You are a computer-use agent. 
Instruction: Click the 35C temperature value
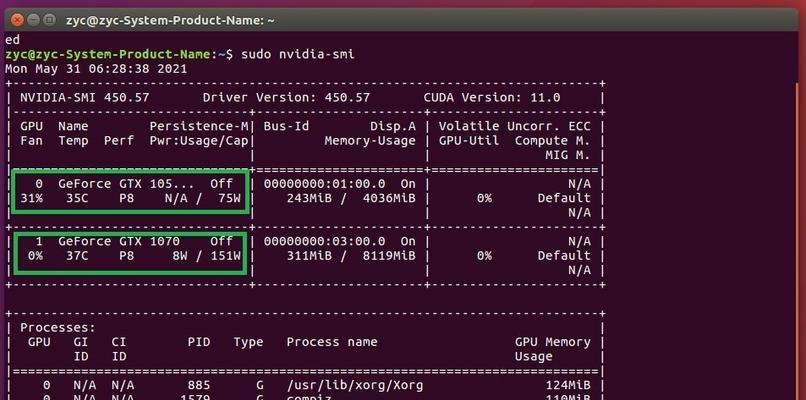pos(77,198)
